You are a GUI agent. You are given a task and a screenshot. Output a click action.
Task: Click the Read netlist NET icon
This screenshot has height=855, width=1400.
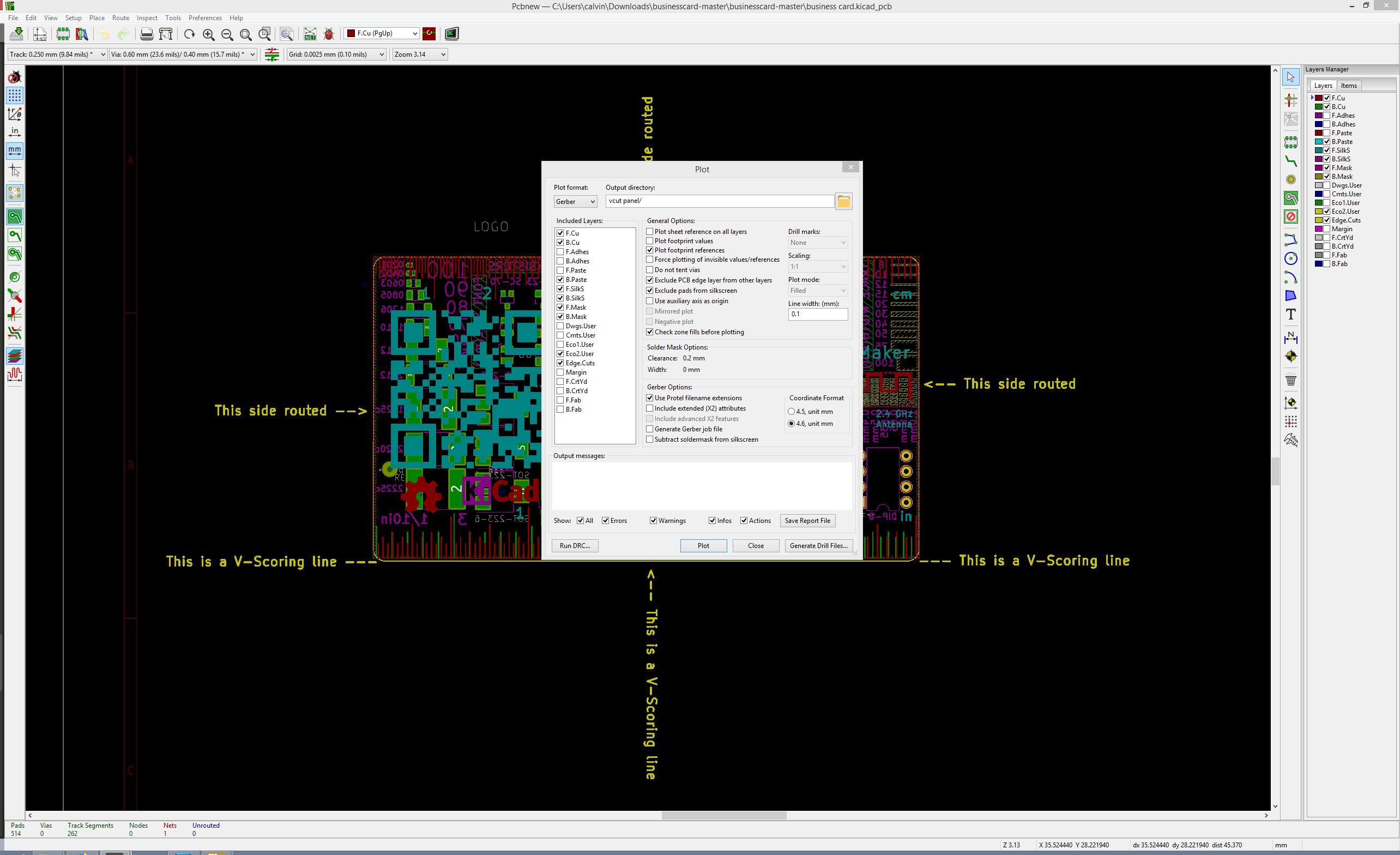[x=310, y=34]
